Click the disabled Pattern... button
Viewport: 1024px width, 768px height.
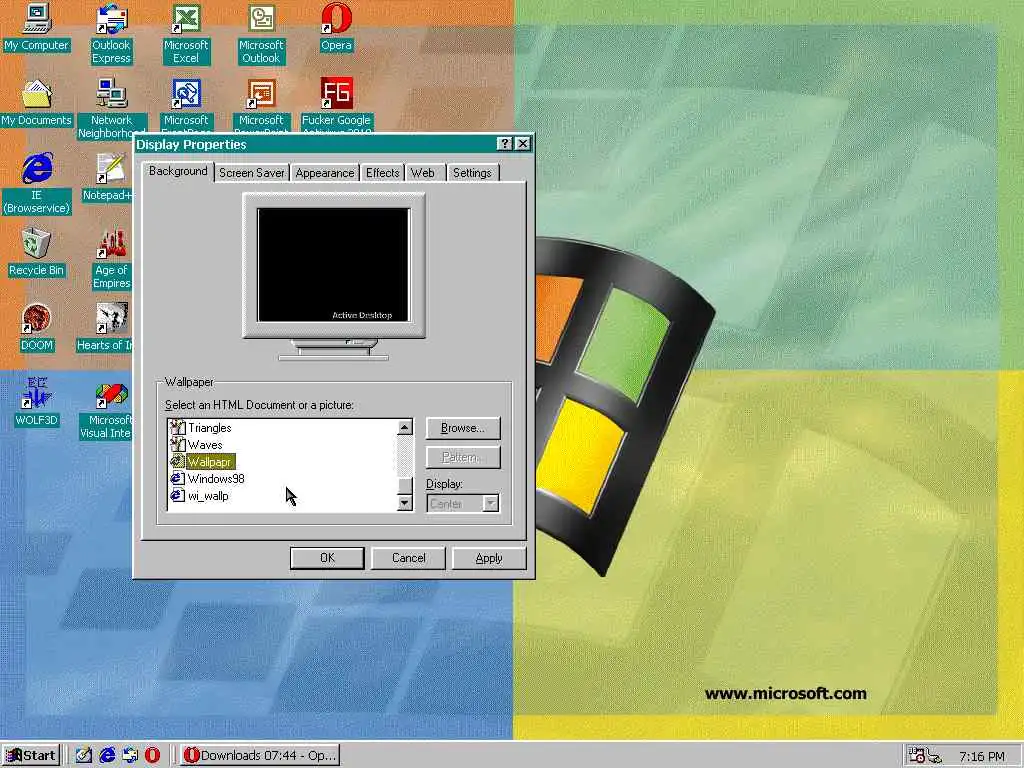(x=463, y=457)
